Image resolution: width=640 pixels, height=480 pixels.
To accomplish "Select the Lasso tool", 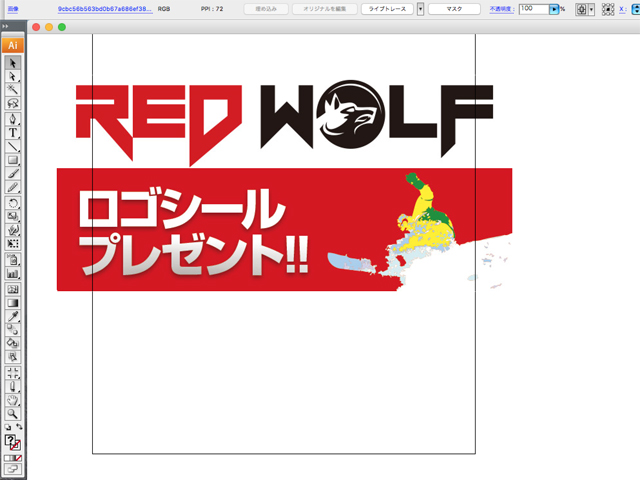I will (13, 103).
